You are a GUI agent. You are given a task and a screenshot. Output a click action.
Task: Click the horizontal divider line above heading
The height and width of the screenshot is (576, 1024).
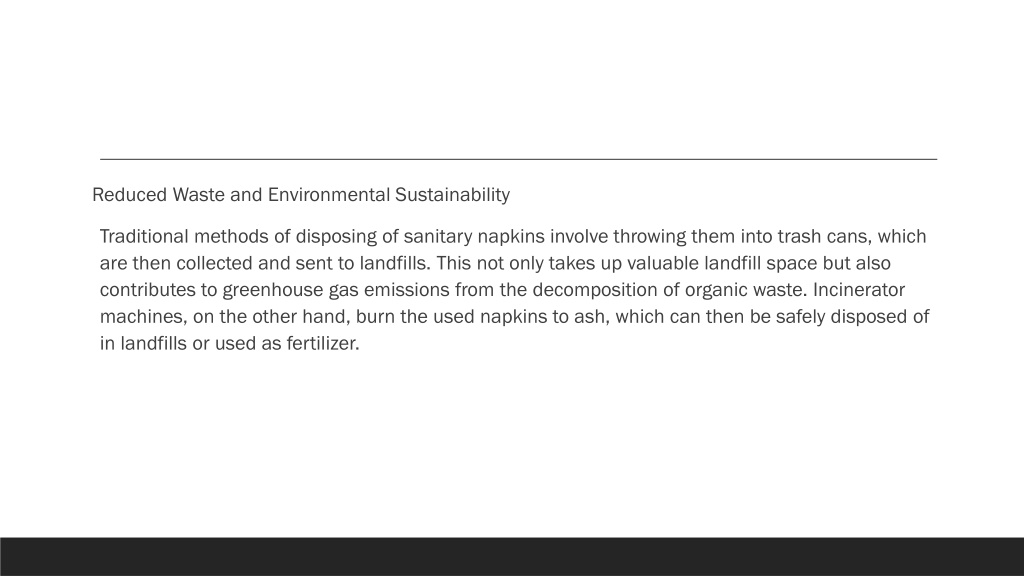(519, 159)
